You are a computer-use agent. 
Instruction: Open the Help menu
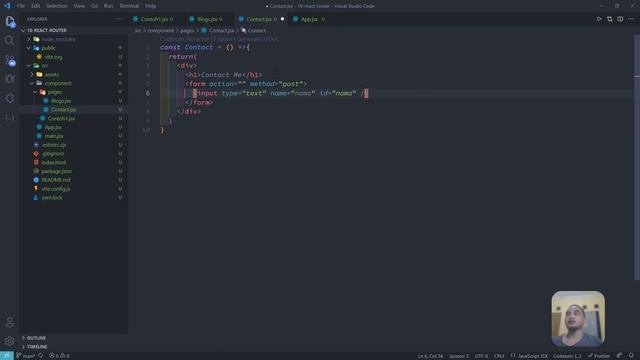coord(151,6)
